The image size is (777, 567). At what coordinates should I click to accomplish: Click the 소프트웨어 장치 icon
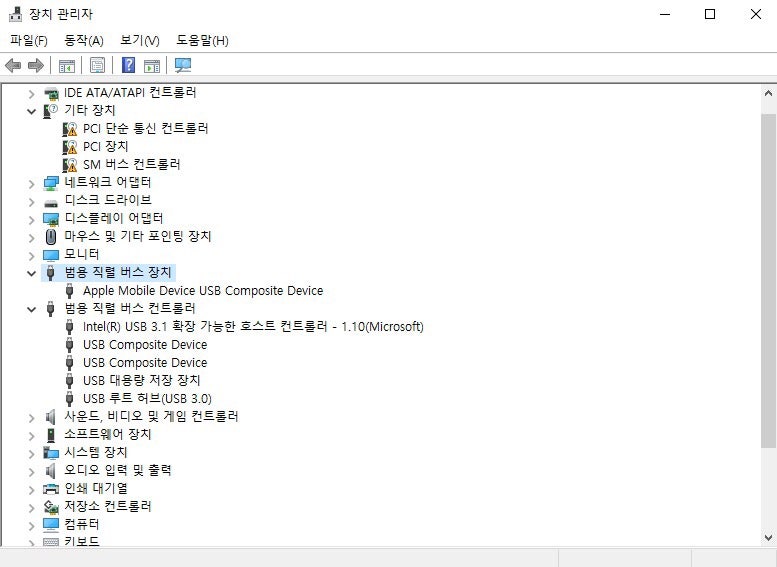(51, 435)
